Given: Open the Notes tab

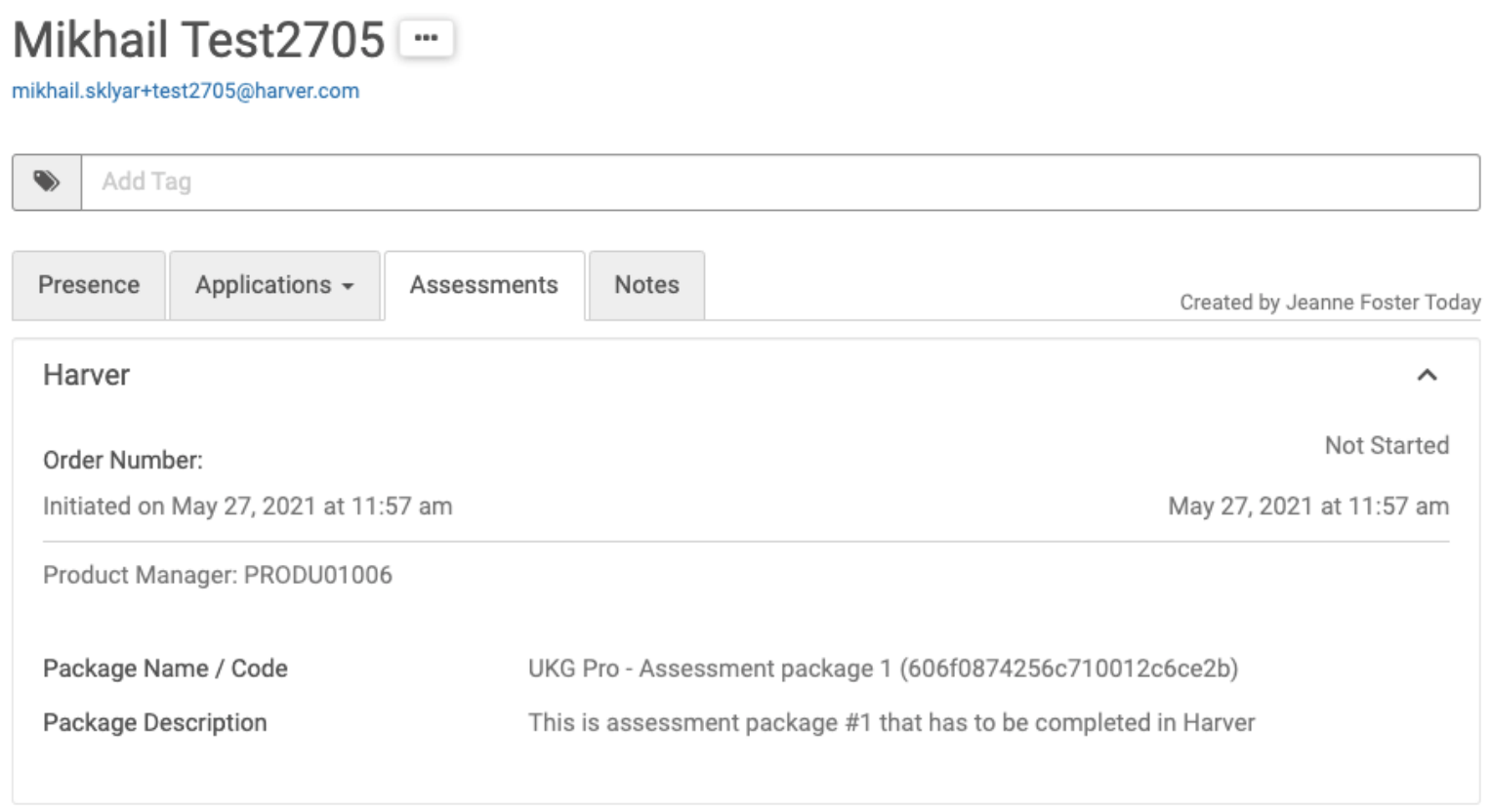Looking at the screenshot, I should [x=646, y=285].
